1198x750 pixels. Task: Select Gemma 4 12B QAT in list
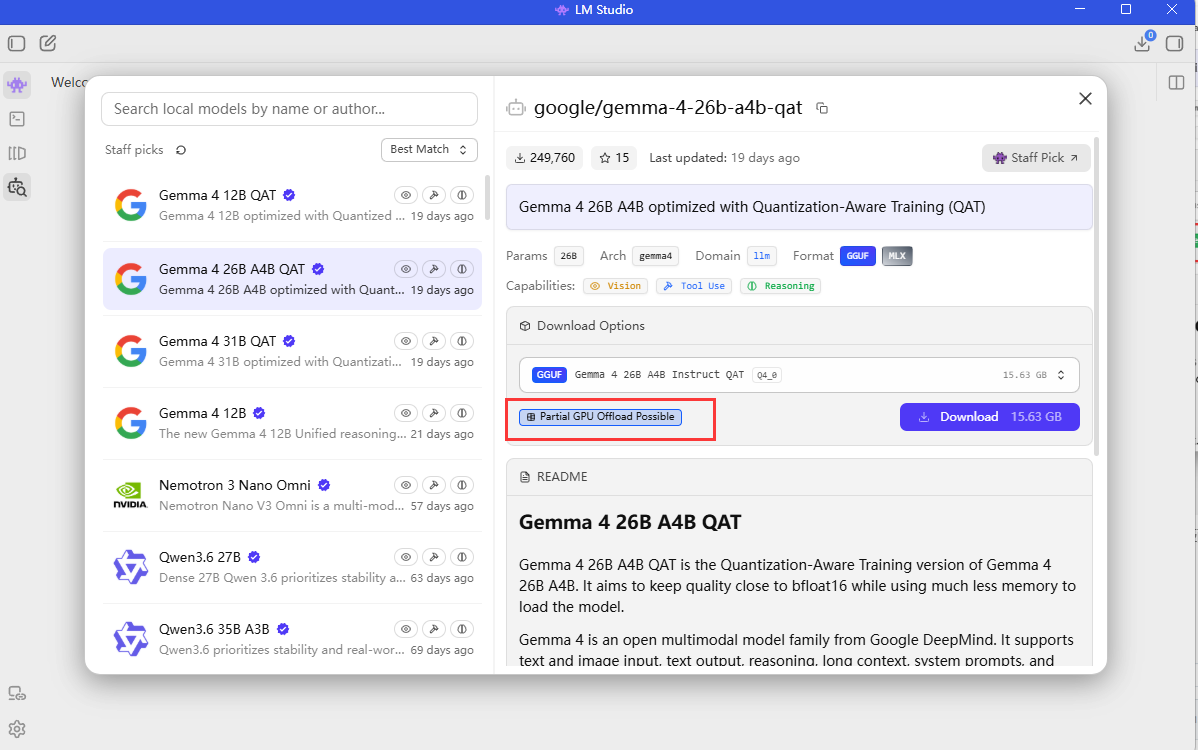293,205
